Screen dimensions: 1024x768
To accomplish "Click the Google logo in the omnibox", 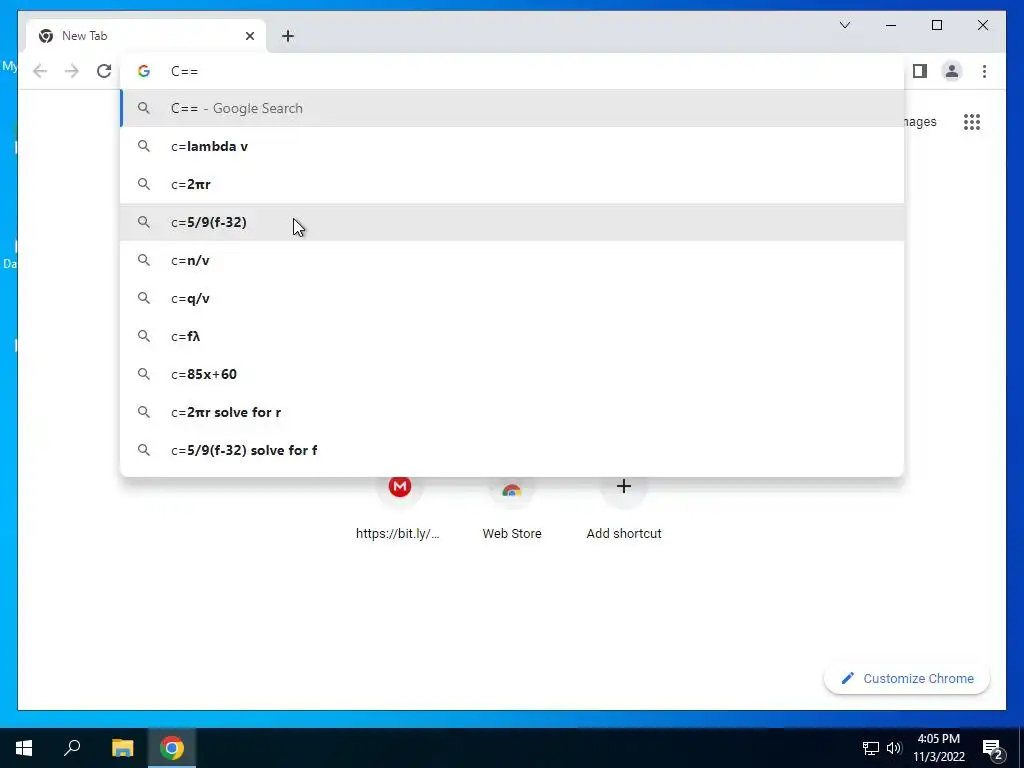I will 144,71.
